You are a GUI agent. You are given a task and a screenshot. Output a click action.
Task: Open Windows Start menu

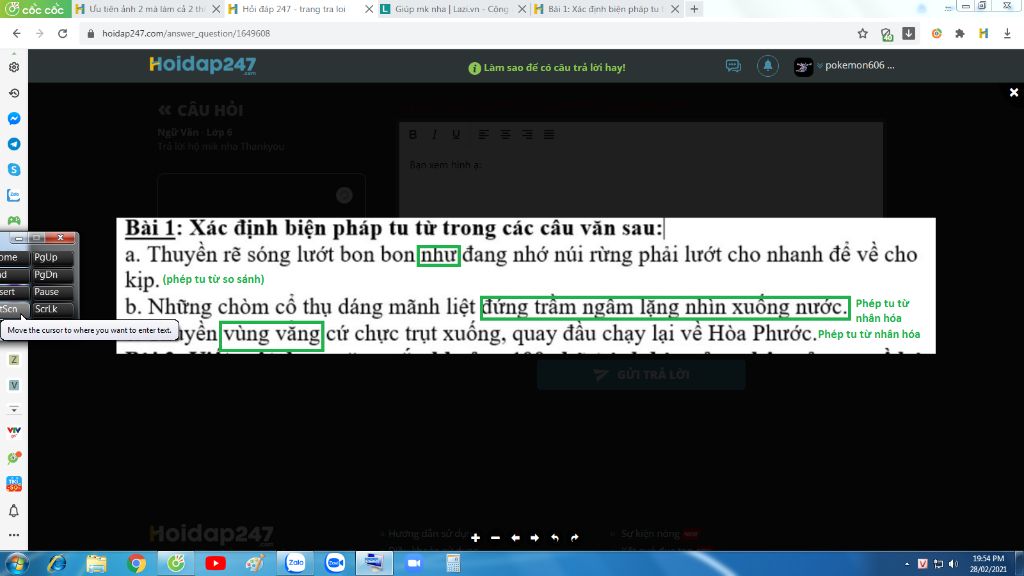(x=16, y=563)
